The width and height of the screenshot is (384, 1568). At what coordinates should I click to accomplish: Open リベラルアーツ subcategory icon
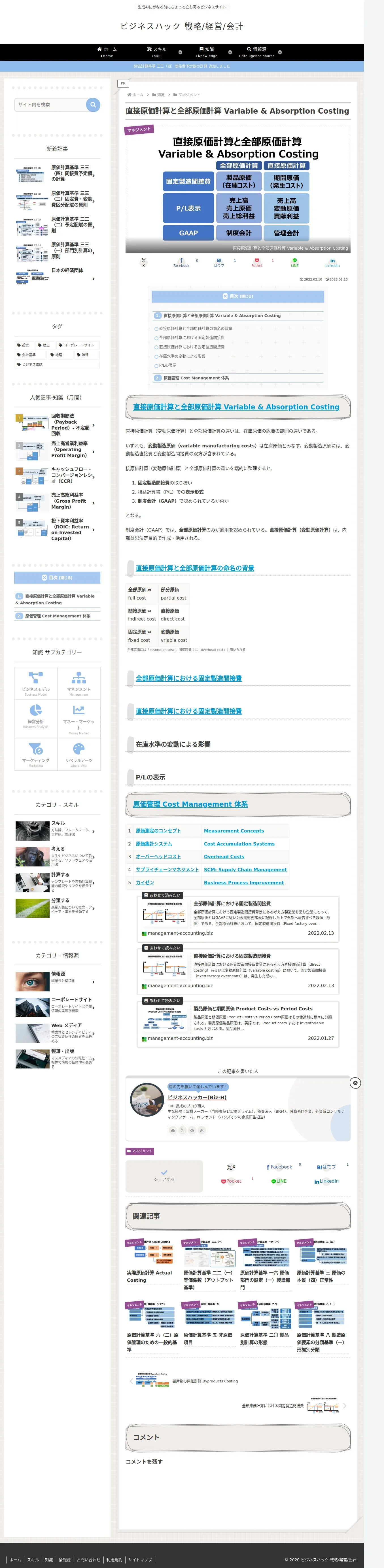79,749
